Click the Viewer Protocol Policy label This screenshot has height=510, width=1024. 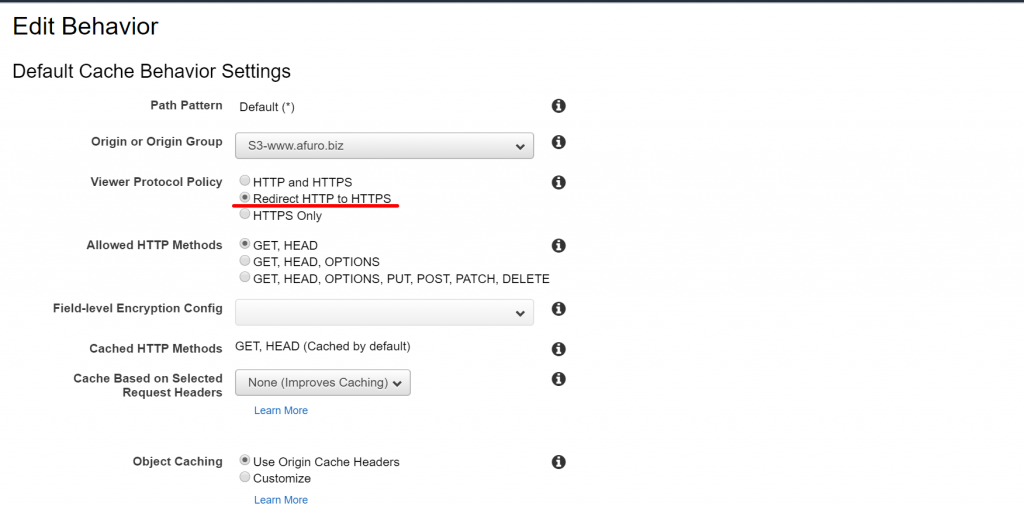click(157, 182)
